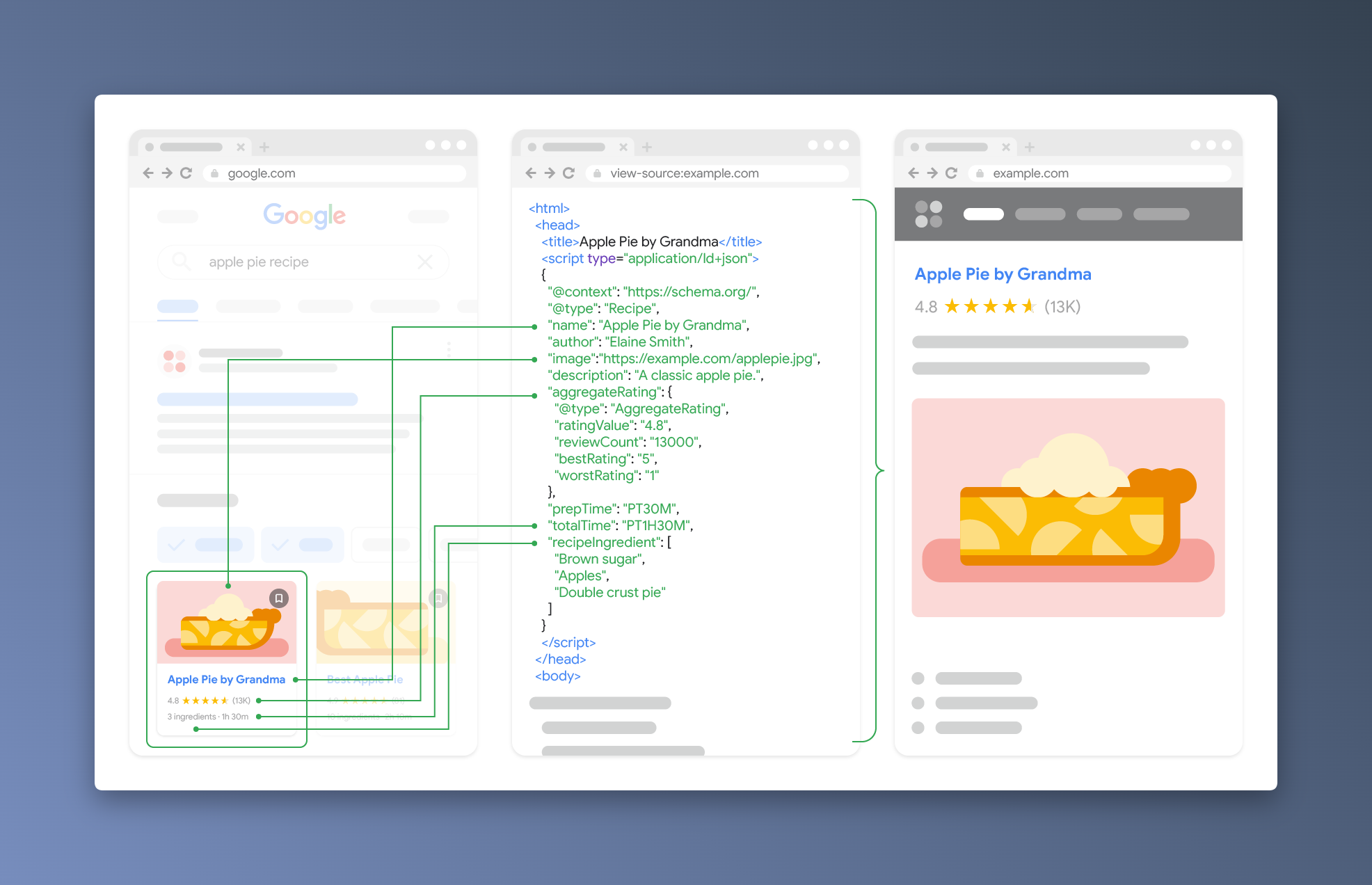The width and height of the screenshot is (1372, 885).
Task: Click the "name": "Apple Pie by Grandma" line
Action: (x=648, y=325)
